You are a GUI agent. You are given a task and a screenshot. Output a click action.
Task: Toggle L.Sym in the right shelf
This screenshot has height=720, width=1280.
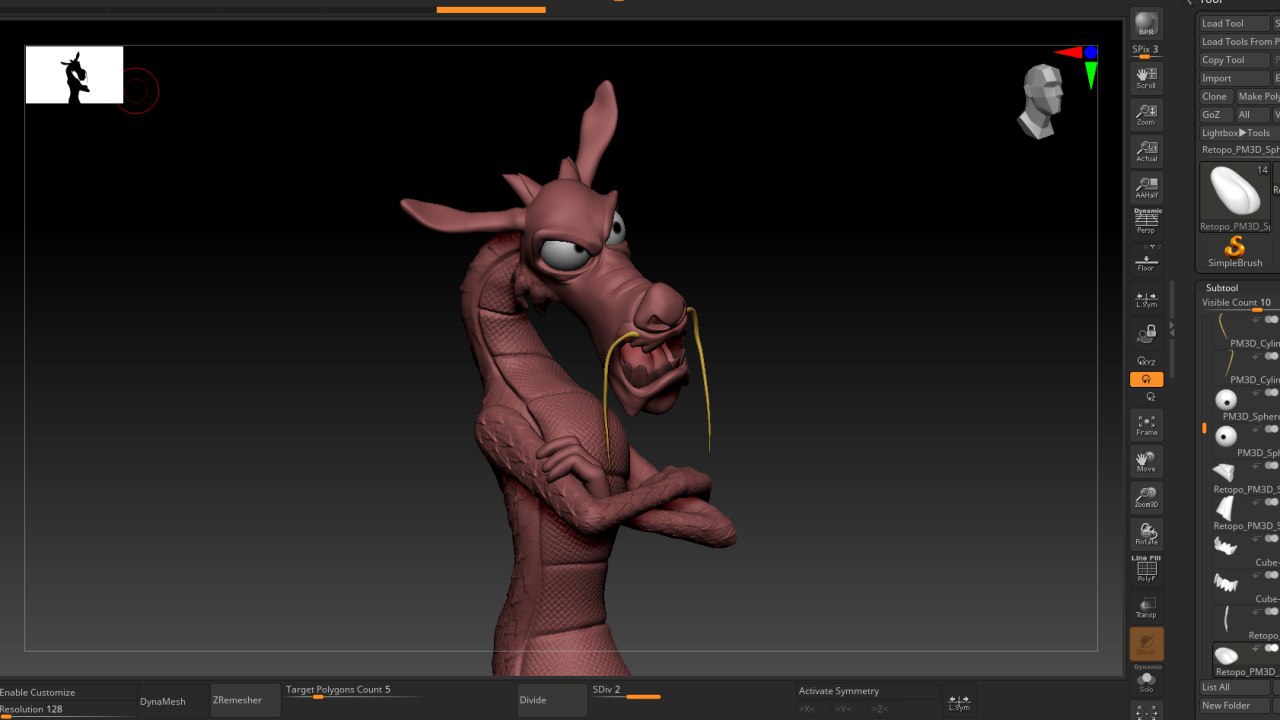(1146, 298)
